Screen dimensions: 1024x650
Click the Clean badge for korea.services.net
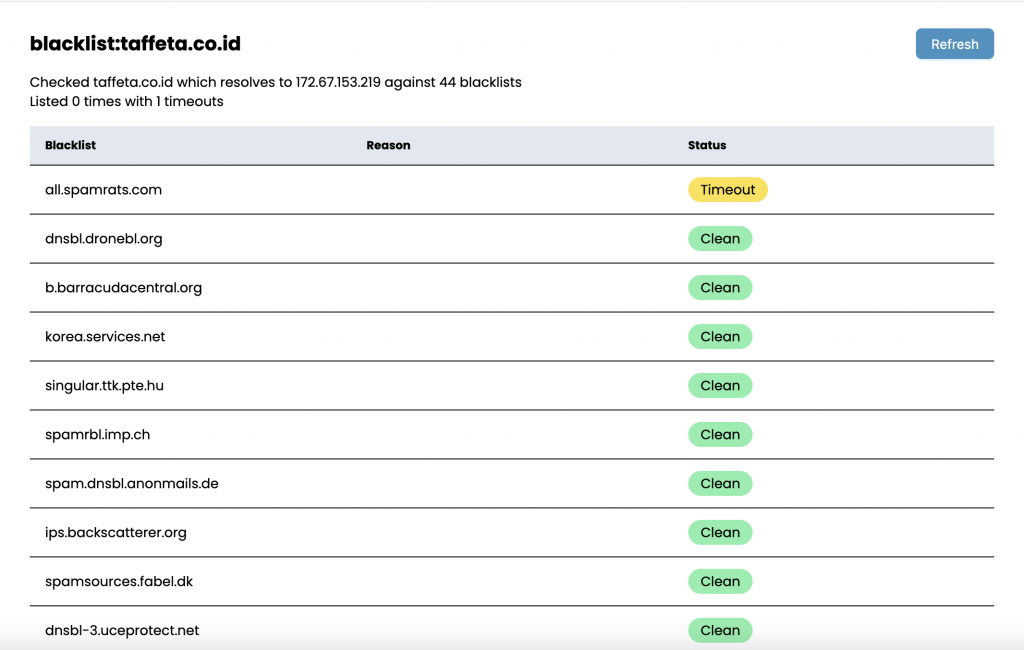720,336
